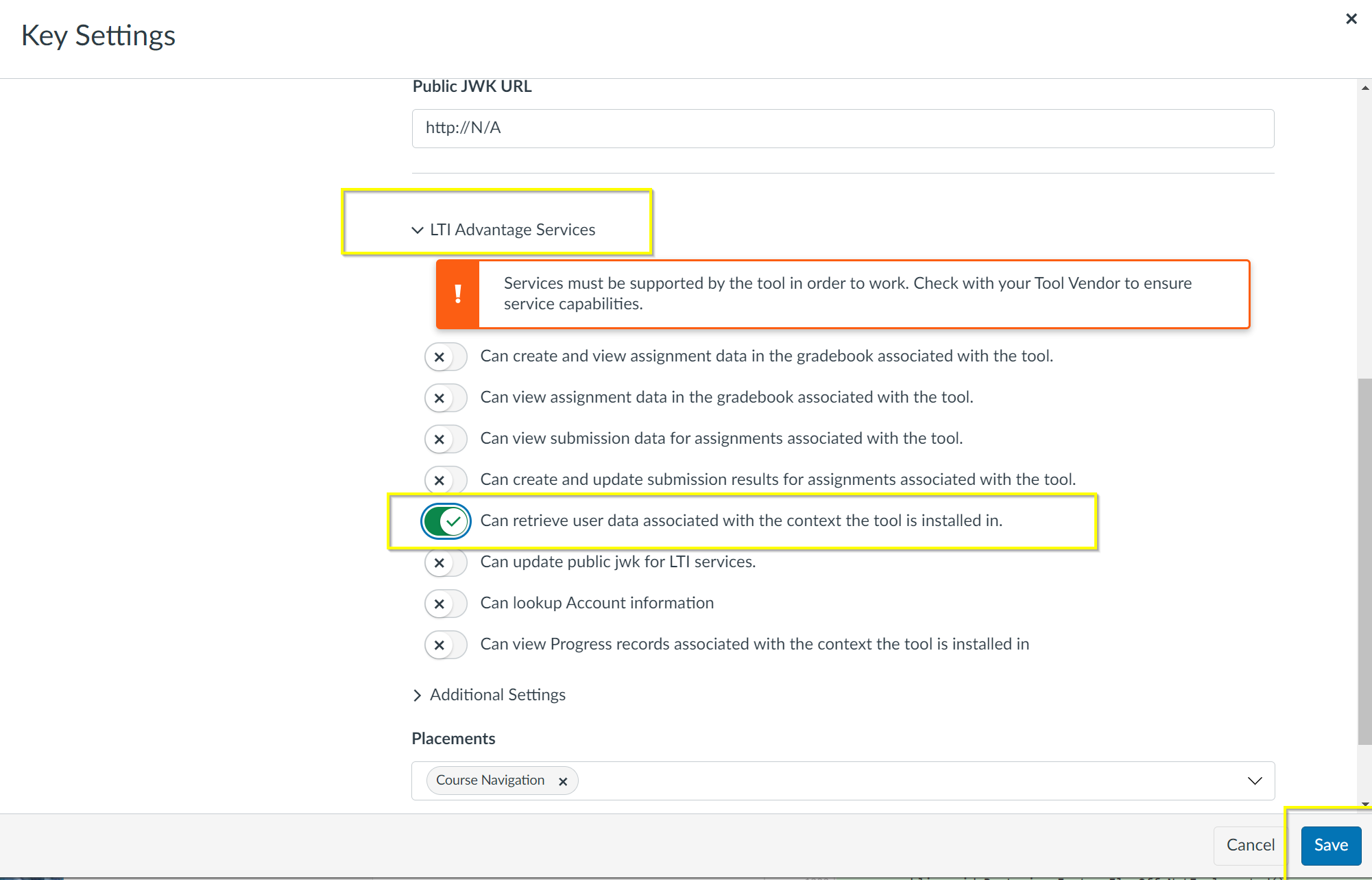This screenshot has height=880, width=1372.
Task: Click the vertical scrollbar thumb
Action: 1364,561
